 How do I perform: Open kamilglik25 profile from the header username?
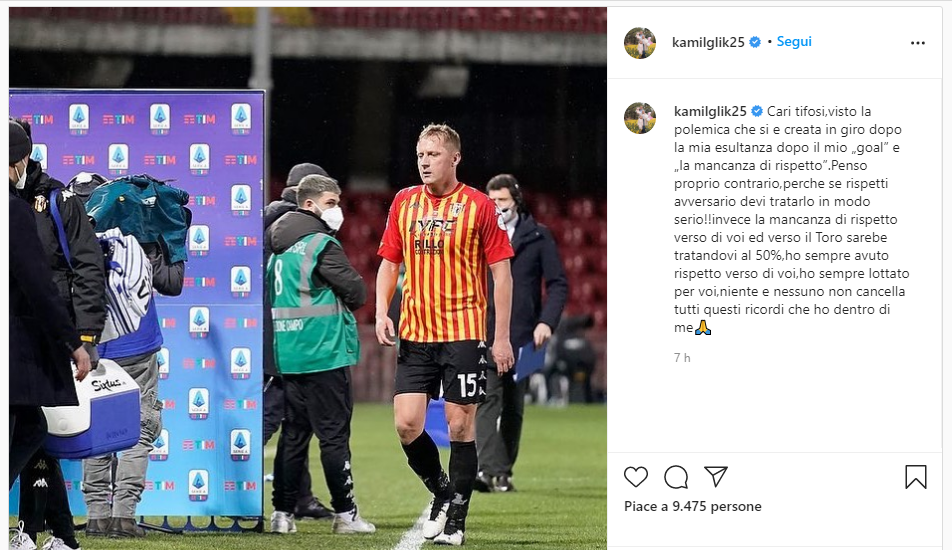pos(708,42)
